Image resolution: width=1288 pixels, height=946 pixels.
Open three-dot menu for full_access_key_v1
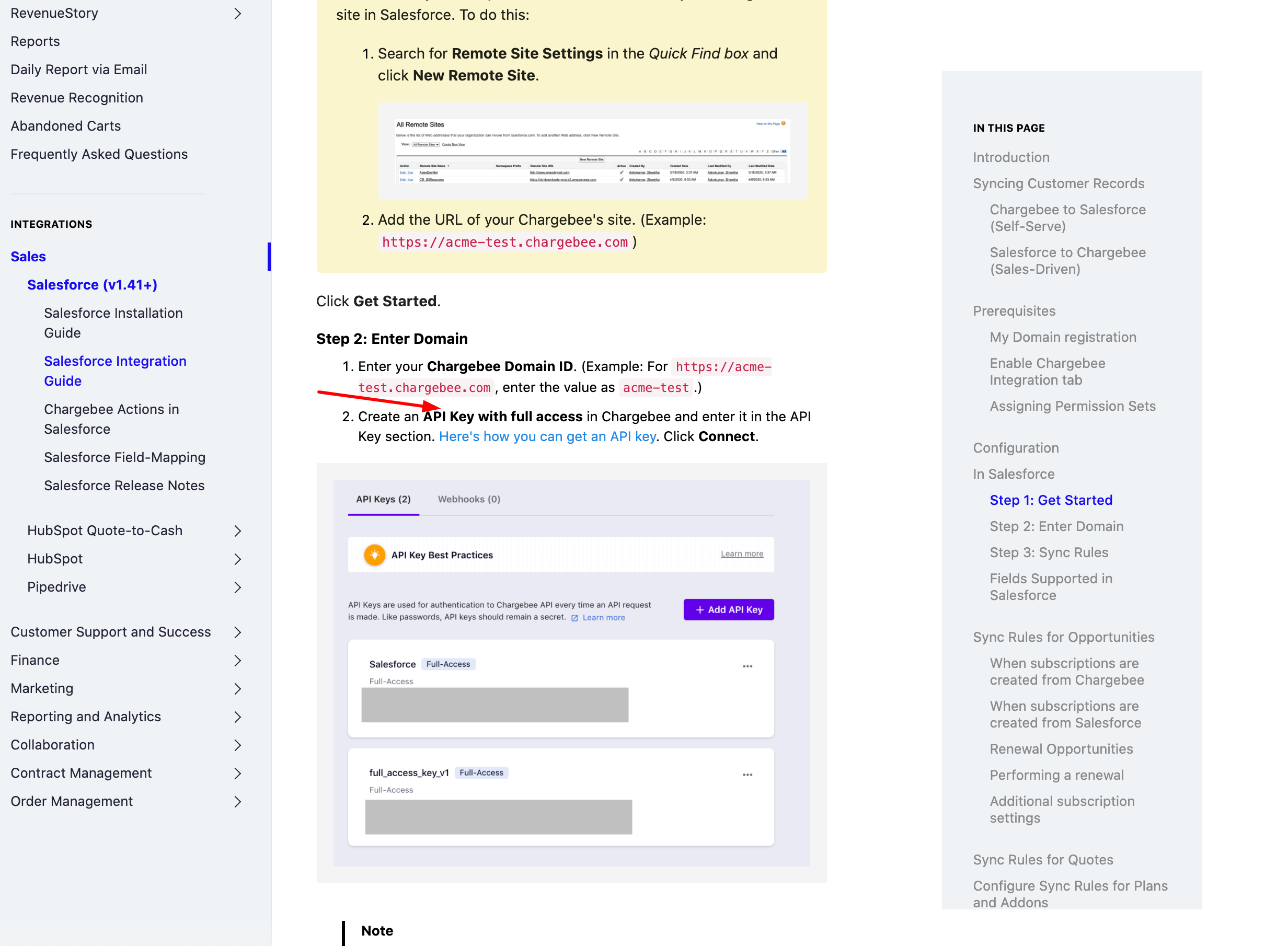(747, 774)
